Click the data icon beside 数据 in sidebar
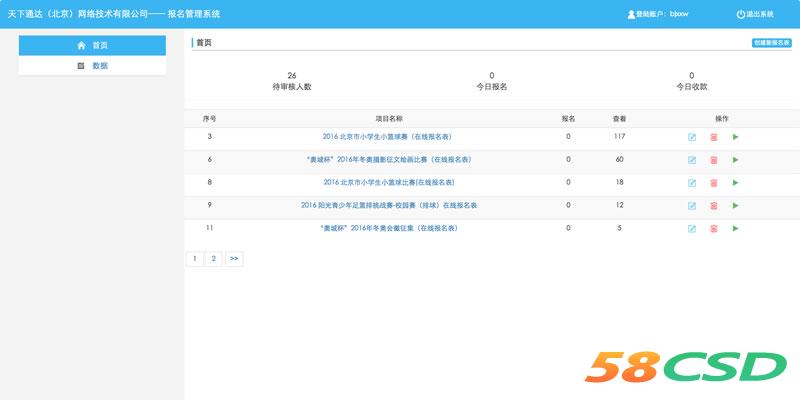 [x=81, y=66]
